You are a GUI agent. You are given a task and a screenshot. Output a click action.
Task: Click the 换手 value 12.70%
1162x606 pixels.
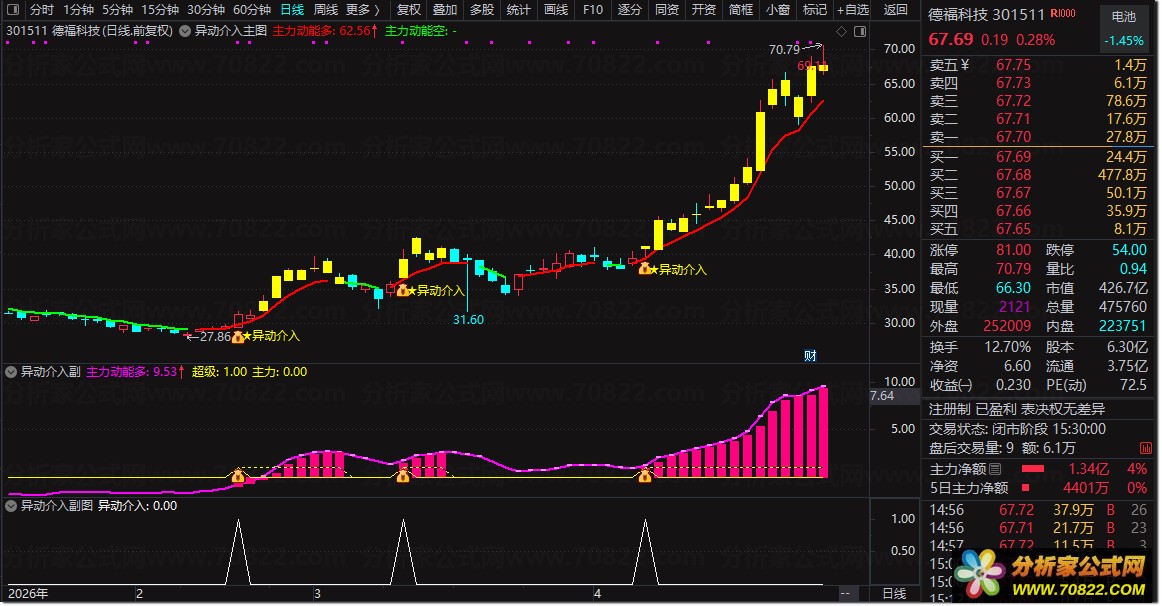pos(1007,347)
